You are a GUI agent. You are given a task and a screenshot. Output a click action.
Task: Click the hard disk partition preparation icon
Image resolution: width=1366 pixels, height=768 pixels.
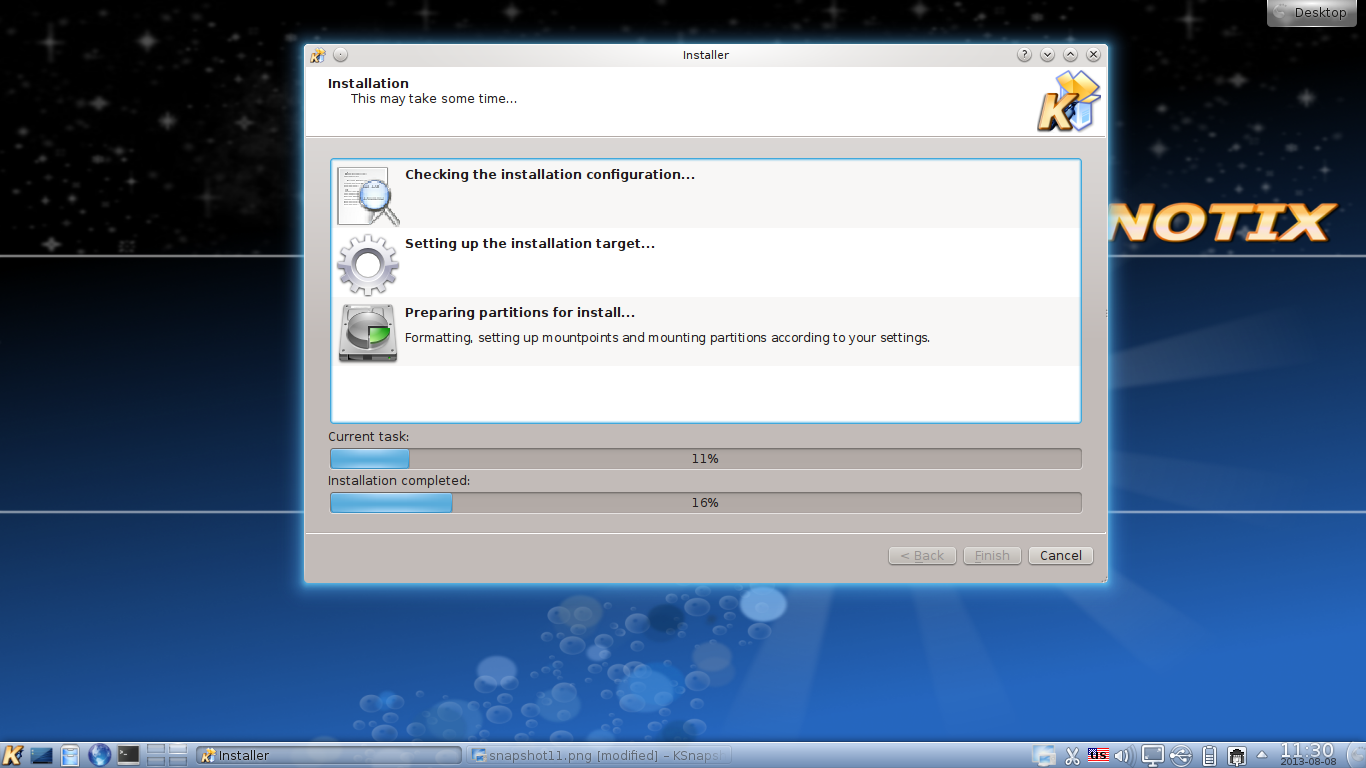click(366, 333)
